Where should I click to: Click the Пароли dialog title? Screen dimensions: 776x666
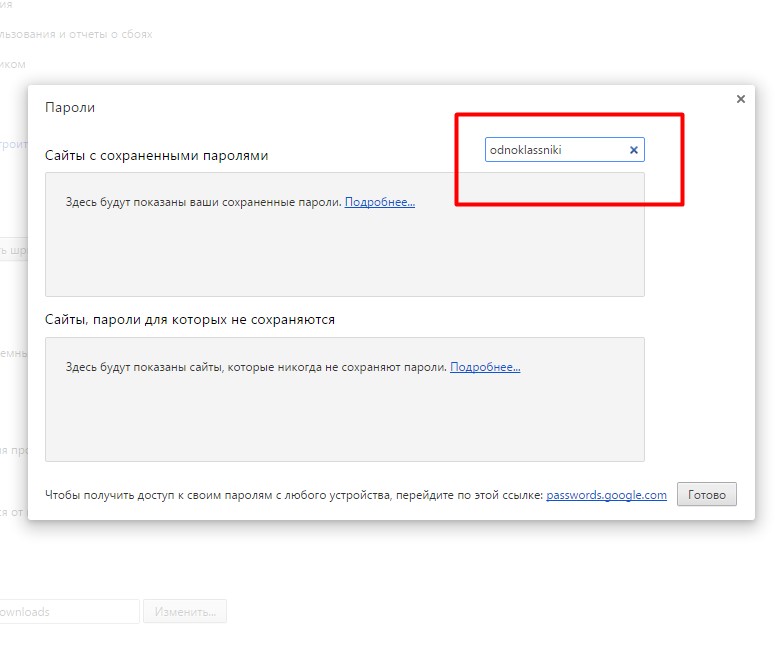pyautogui.click(x=70, y=107)
